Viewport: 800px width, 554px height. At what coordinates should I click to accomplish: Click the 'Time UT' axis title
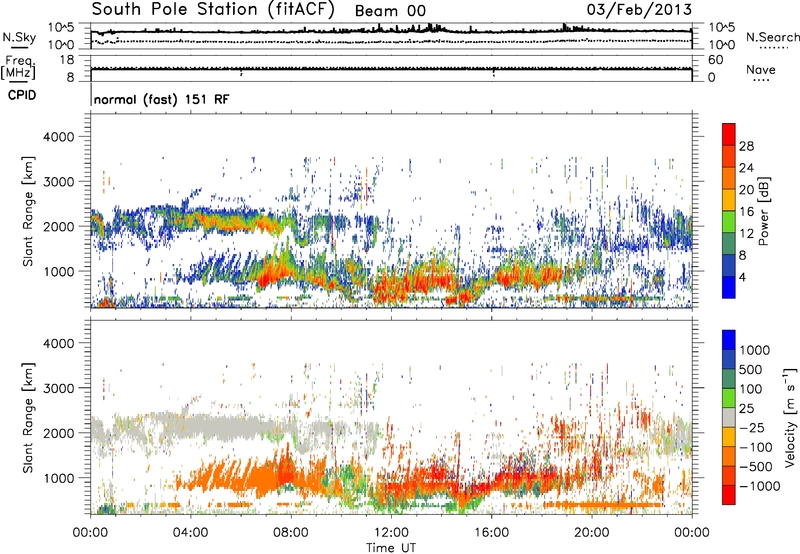click(391, 548)
